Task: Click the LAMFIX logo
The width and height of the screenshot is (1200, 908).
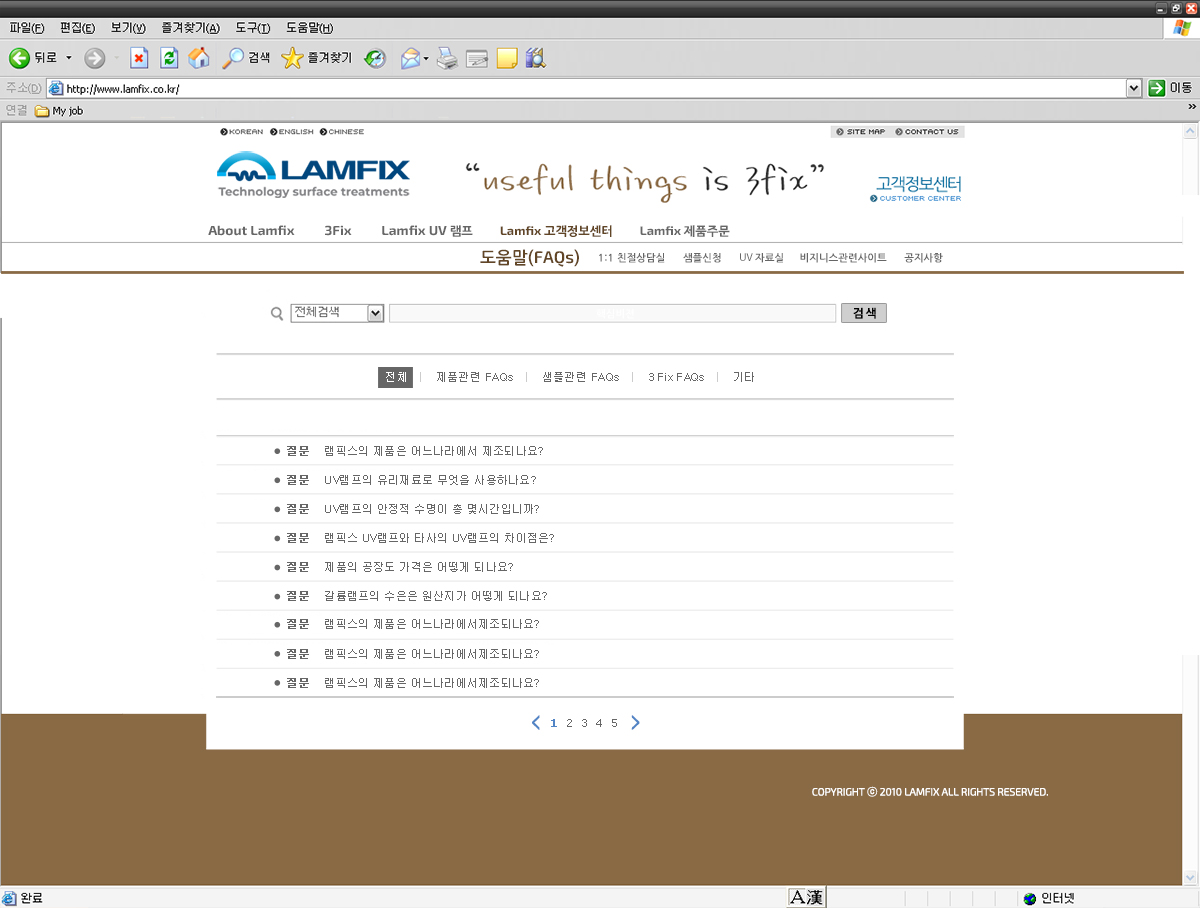Action: point(313,175)
